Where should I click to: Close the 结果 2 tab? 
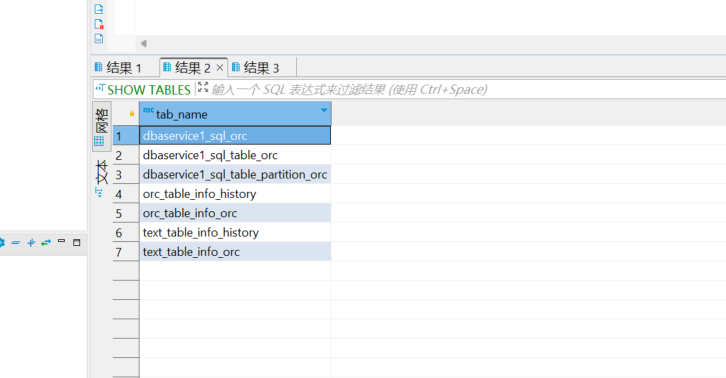[220, 68]
